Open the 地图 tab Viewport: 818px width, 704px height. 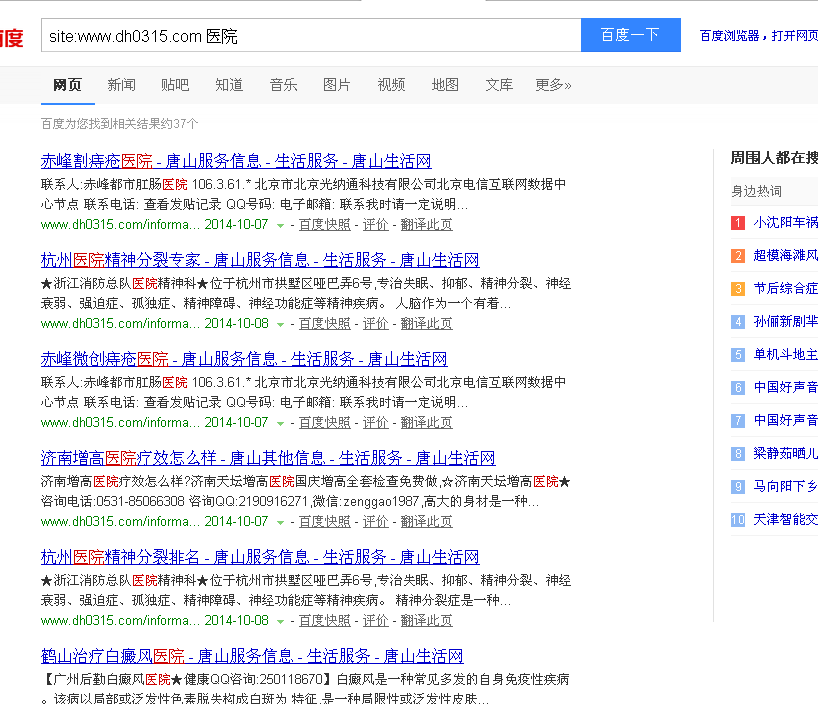(445, 85)
